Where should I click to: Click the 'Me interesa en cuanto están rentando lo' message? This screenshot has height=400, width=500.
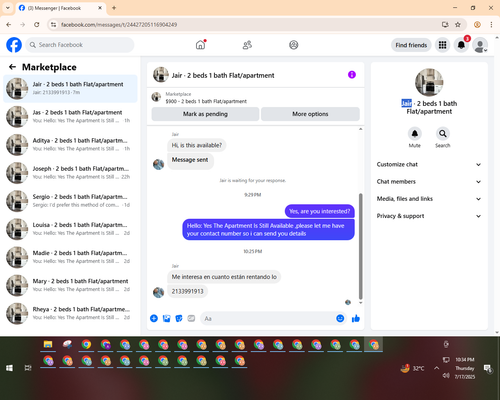pos(224,277)
